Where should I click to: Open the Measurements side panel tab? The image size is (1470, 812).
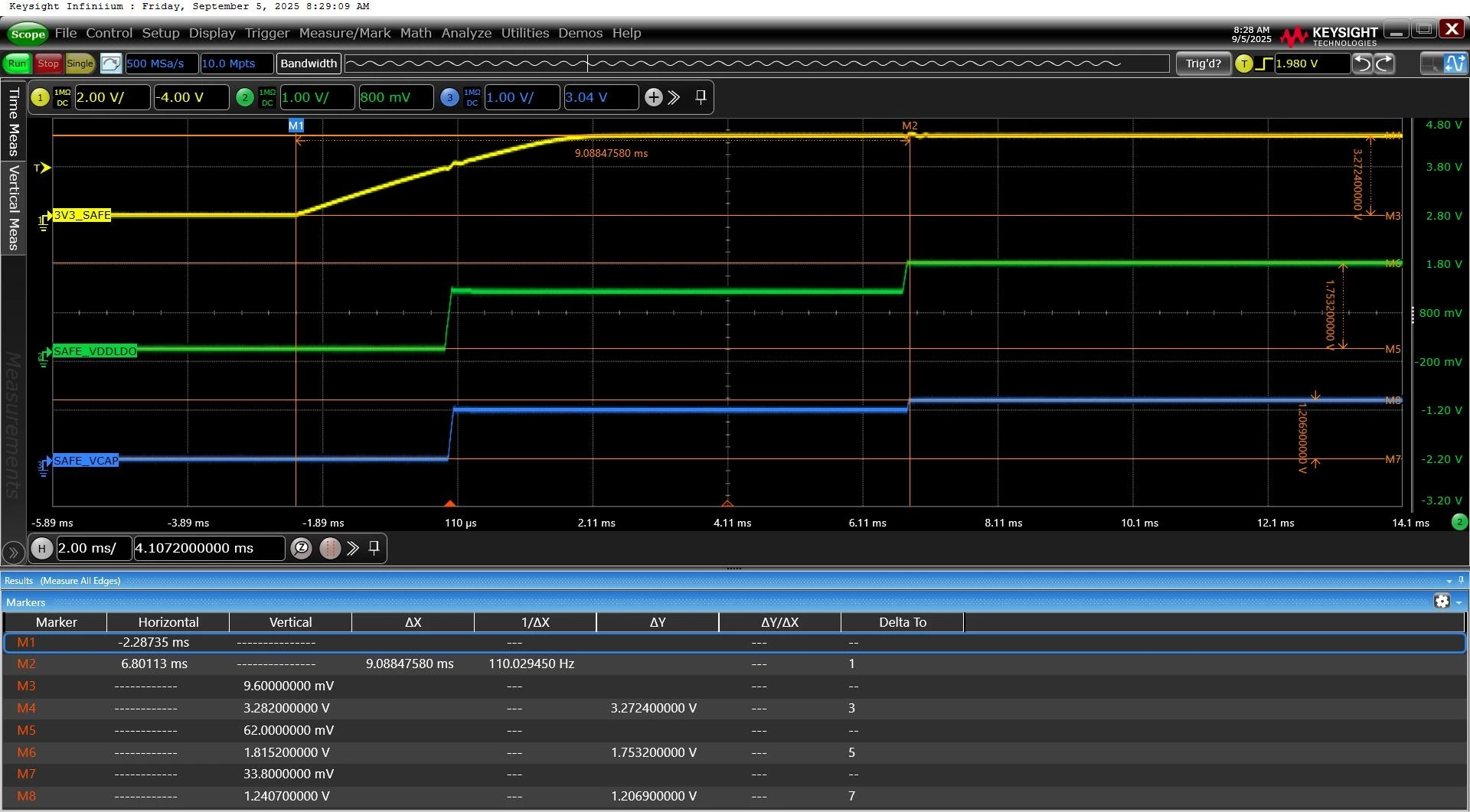click(x=13, y=425)
